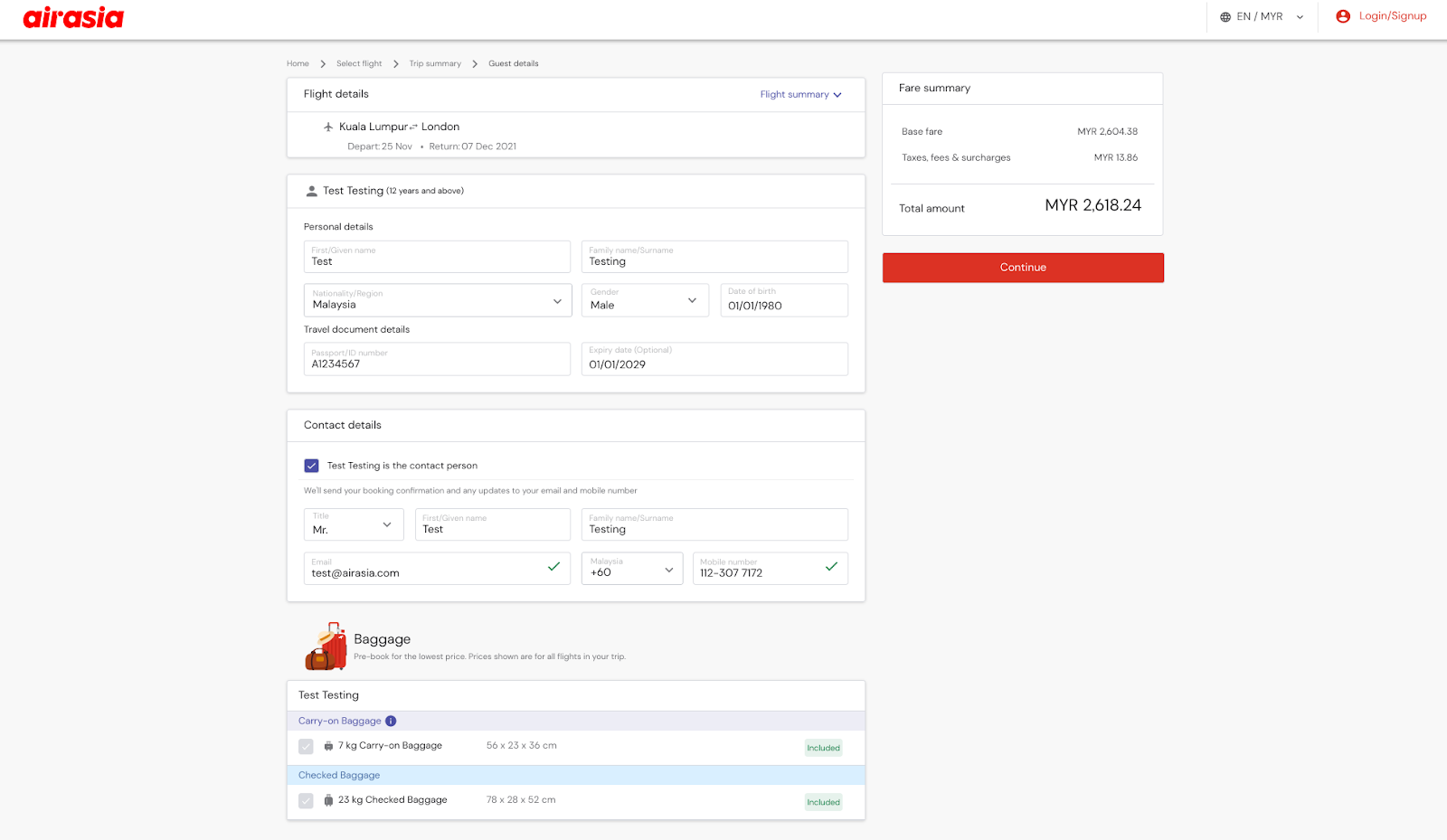Go to Select flight breadcrumb
1447x840 pixels.
[359, 64]
